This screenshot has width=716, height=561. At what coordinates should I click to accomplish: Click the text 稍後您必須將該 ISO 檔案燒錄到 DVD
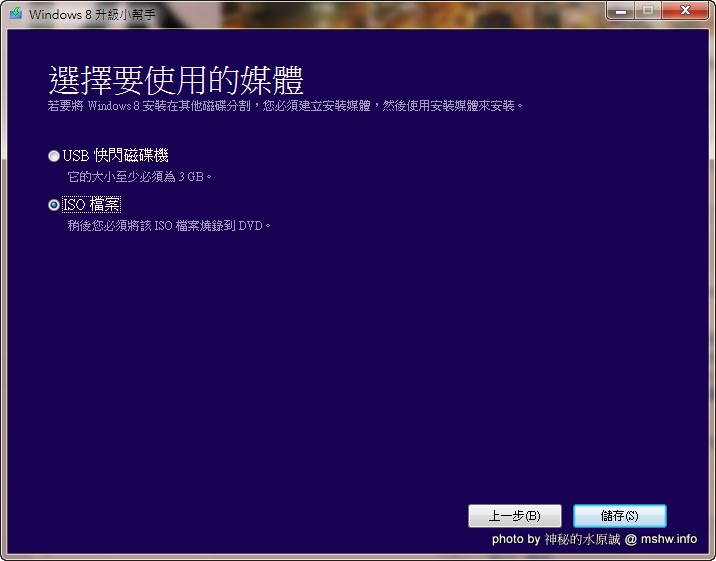pyautogui.click(x=169, y=225)
